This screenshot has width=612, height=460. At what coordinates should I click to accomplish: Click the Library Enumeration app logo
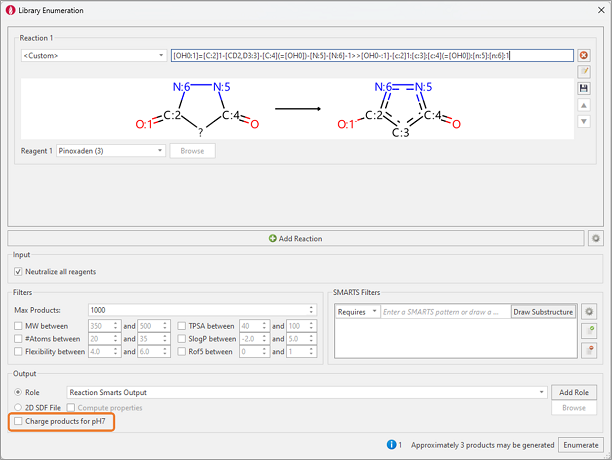10,11
